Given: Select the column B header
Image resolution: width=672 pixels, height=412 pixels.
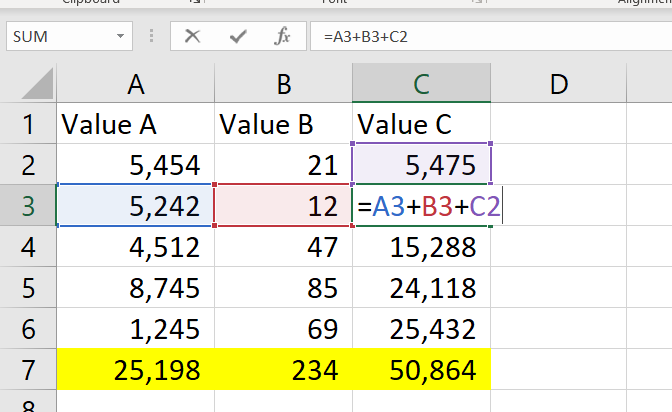Looking at the screenshot, I should (x=284, y=85).
